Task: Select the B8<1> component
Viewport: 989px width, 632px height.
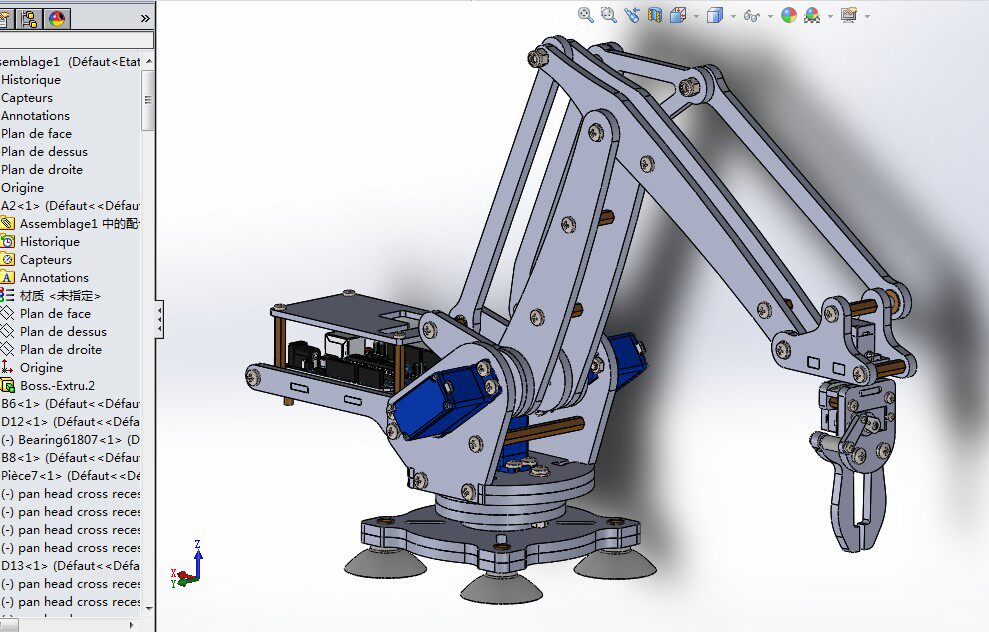Action: [x=70, y=457]
